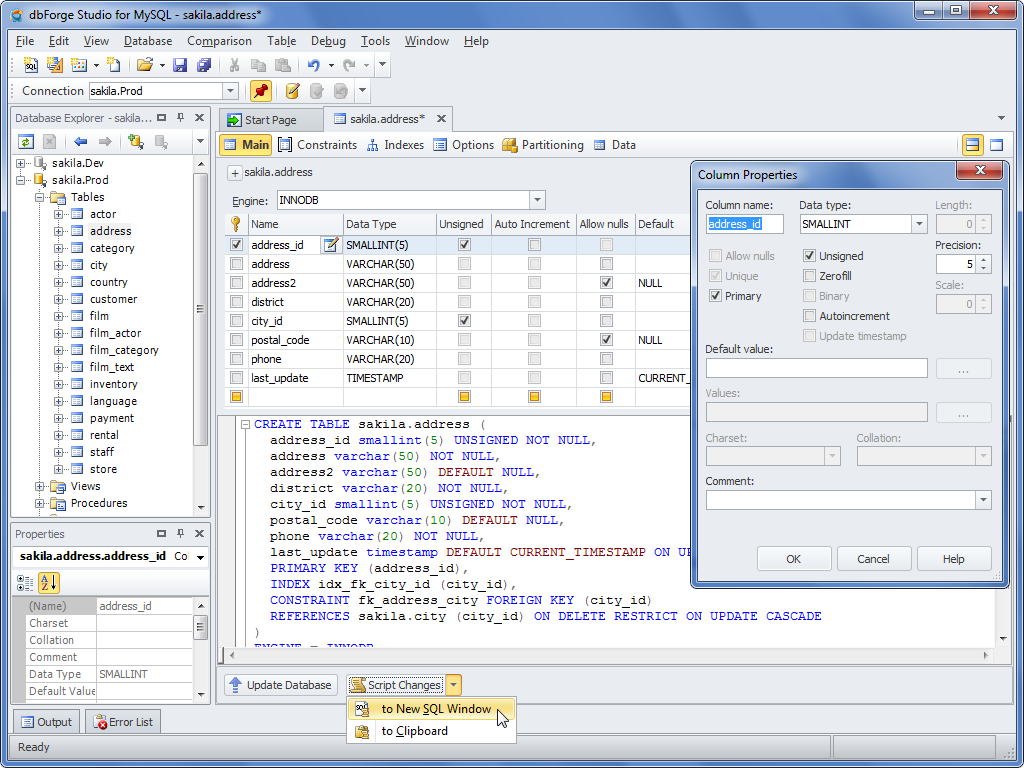1024x768 pixels.
Task: Click OK in Column Properties dialog
Action: coord(793,559)
